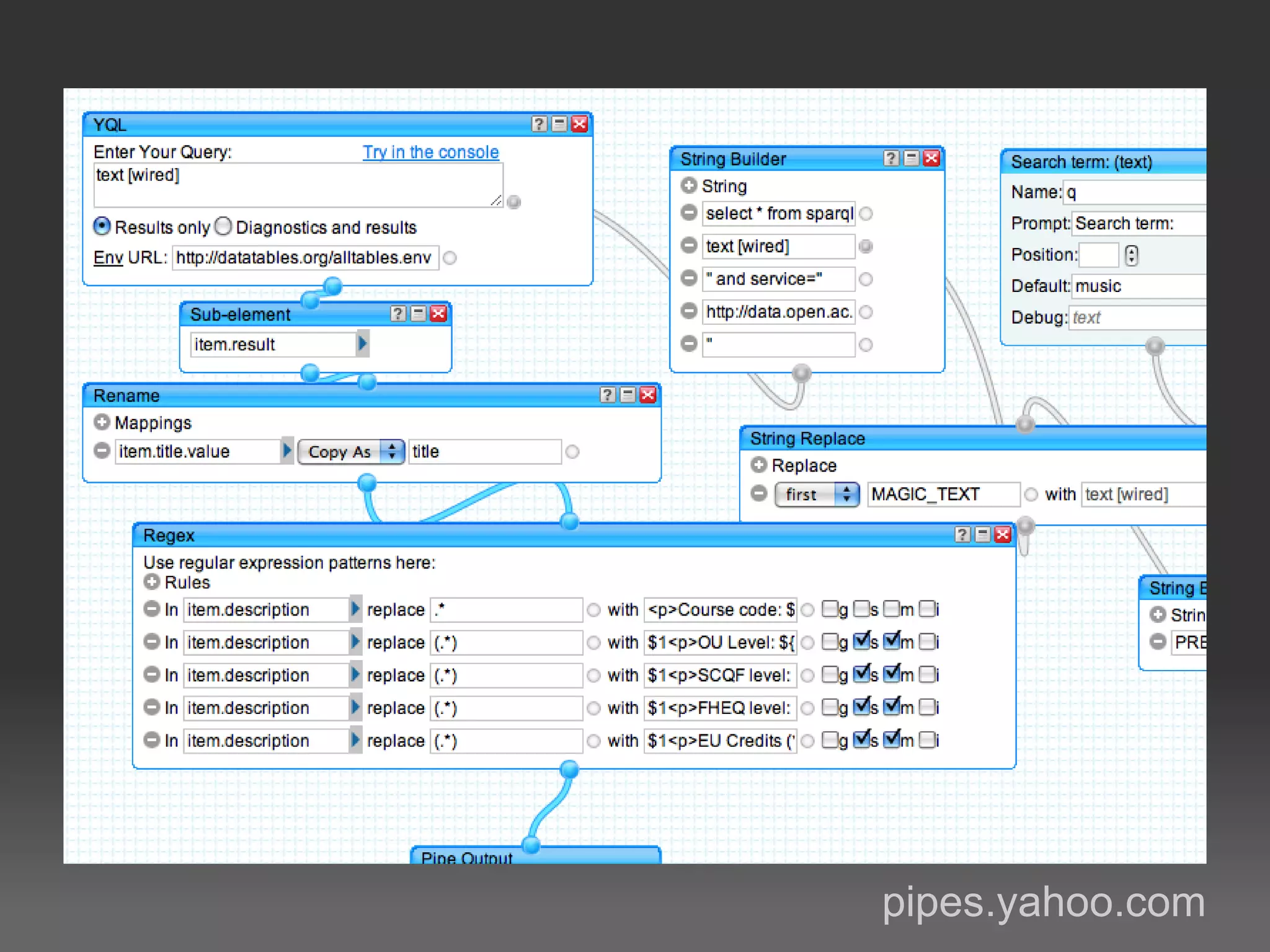Select the Results only option

tap(102, 226)
